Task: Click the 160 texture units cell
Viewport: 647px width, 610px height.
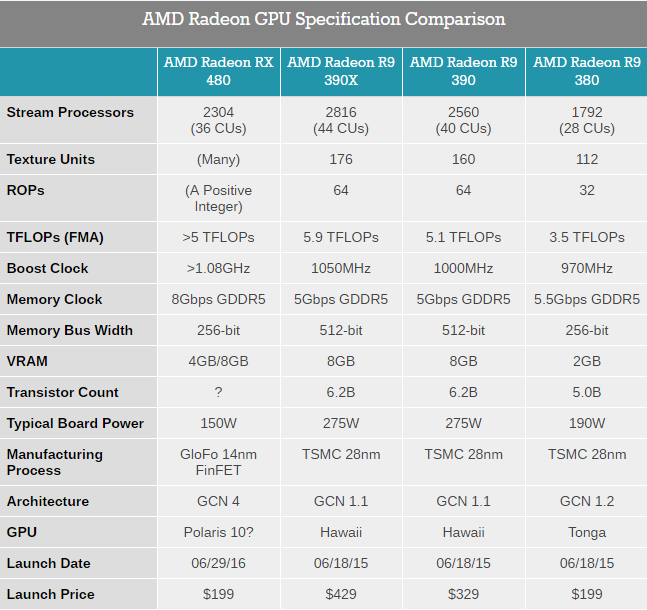Action: [x=464, y=159]
